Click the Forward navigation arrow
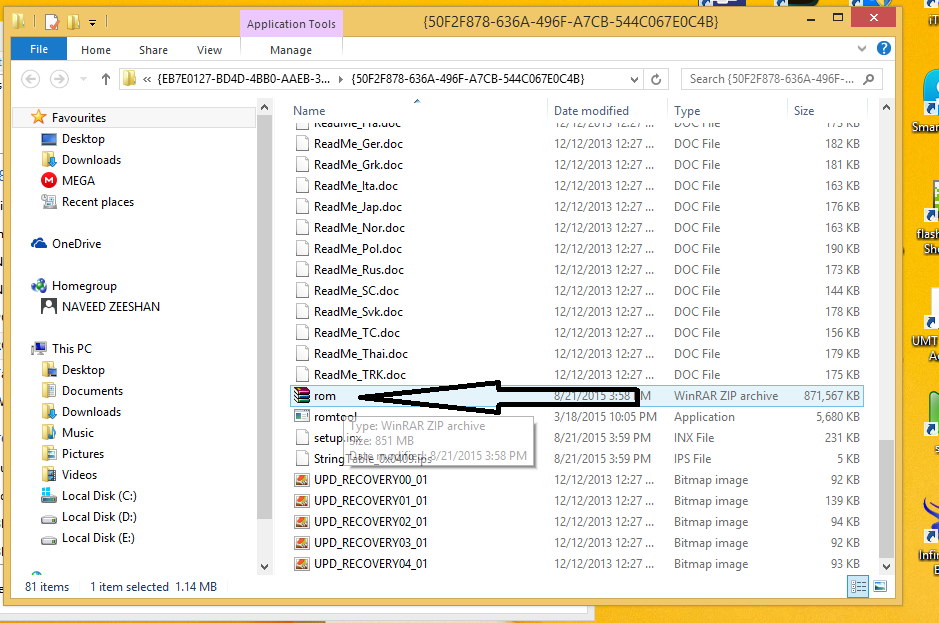This screenshot has width=939, height=623. pyautogui.click(x=59, y=79)
